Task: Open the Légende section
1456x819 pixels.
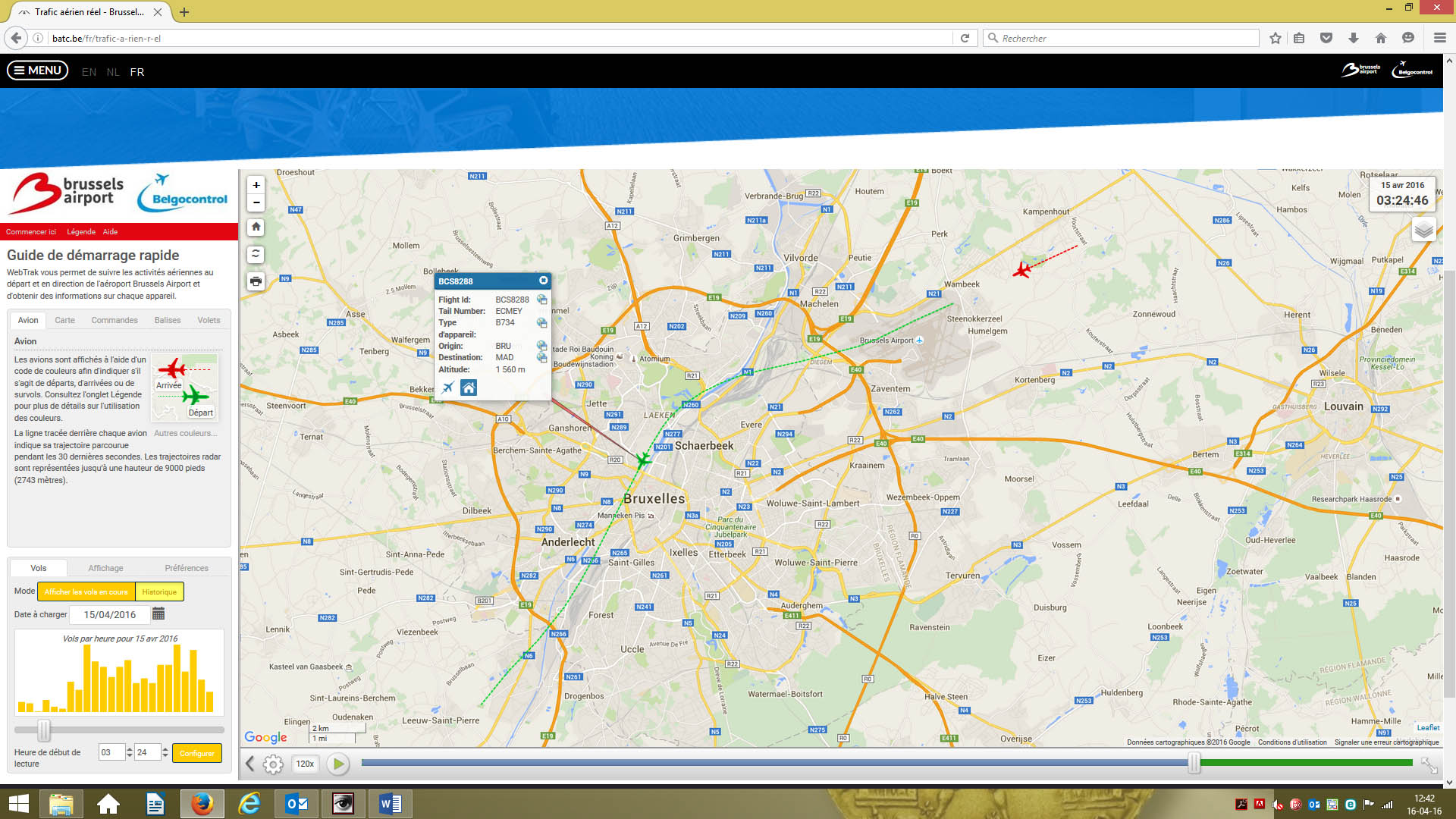Action: point(81,232)
